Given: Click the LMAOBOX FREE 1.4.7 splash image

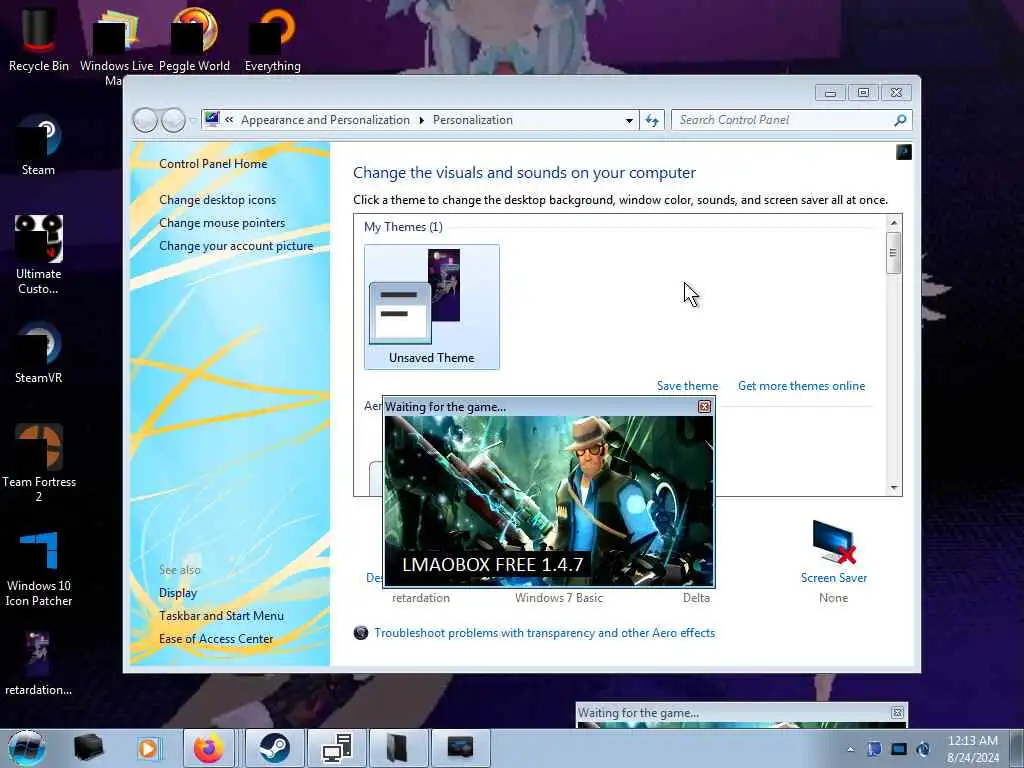Looking at the screenshot, I should coord(549,501).
